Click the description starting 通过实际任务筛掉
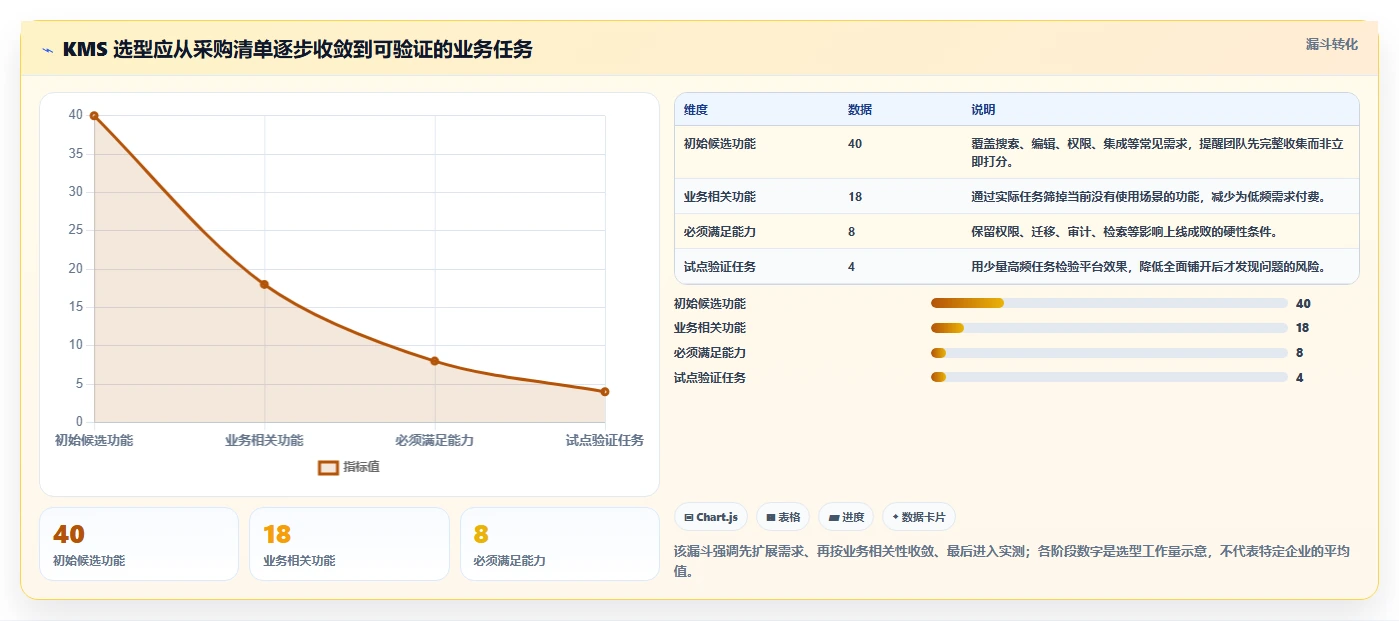 tap(1148, 197)
